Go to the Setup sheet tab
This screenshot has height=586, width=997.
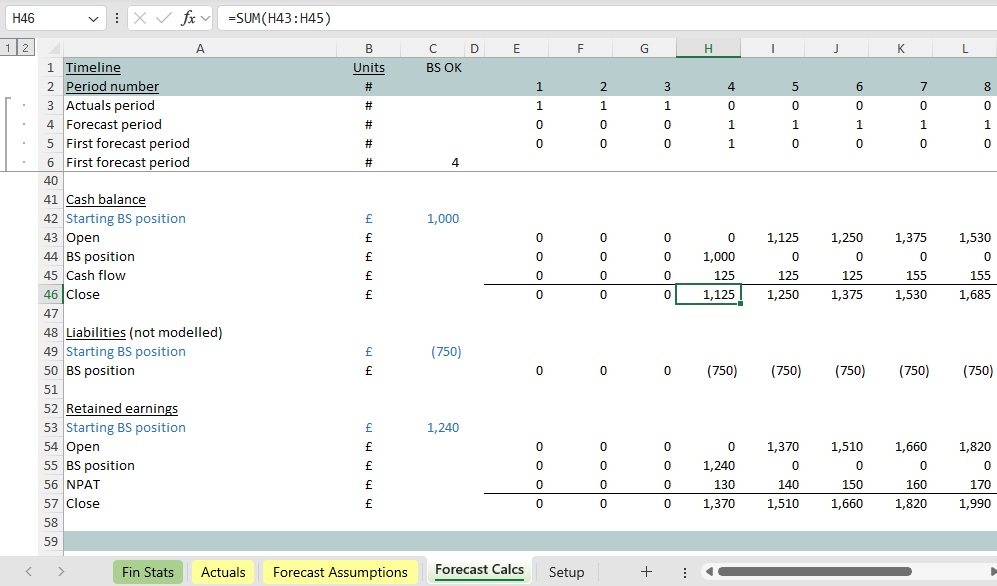point(566,572)
